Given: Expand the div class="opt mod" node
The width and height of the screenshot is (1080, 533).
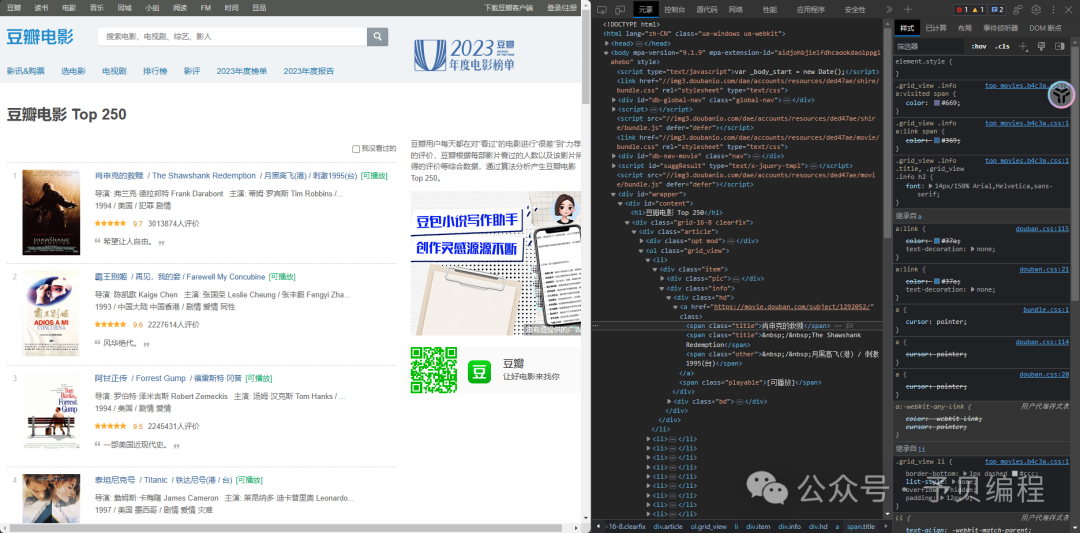Looking at the screenshot, I should 642,241.
